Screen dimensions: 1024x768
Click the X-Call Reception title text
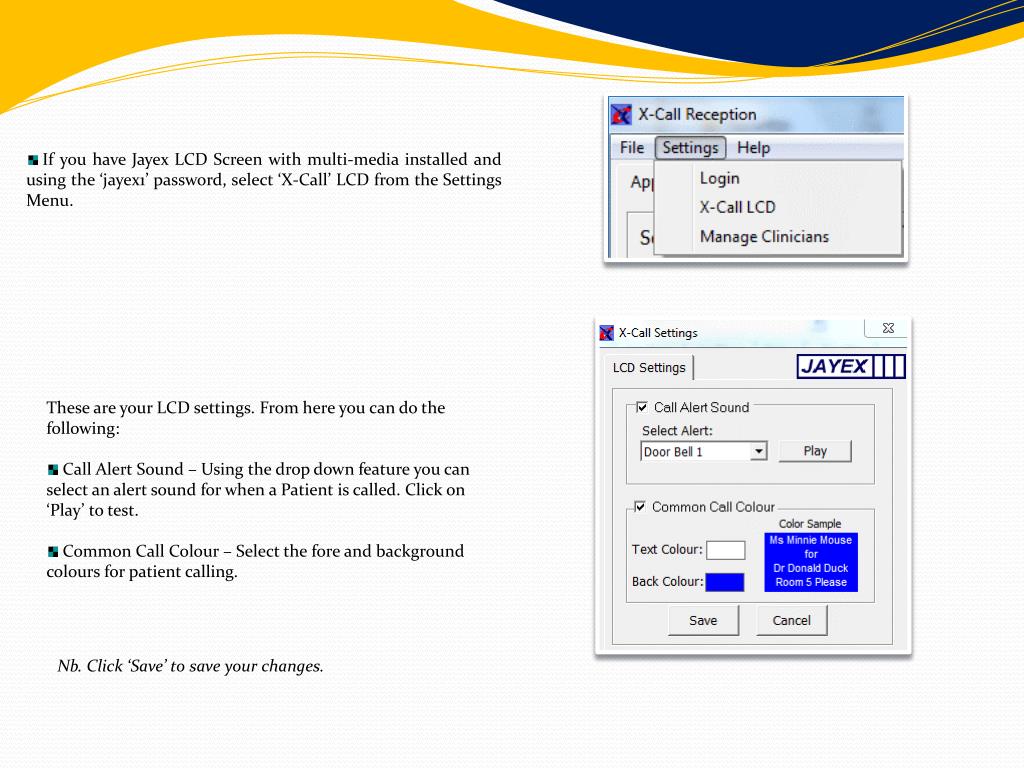pos(697,114)
